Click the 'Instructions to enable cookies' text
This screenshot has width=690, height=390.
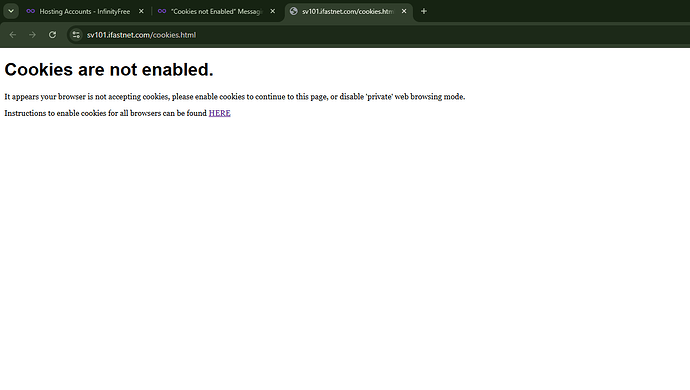point(106,113)
